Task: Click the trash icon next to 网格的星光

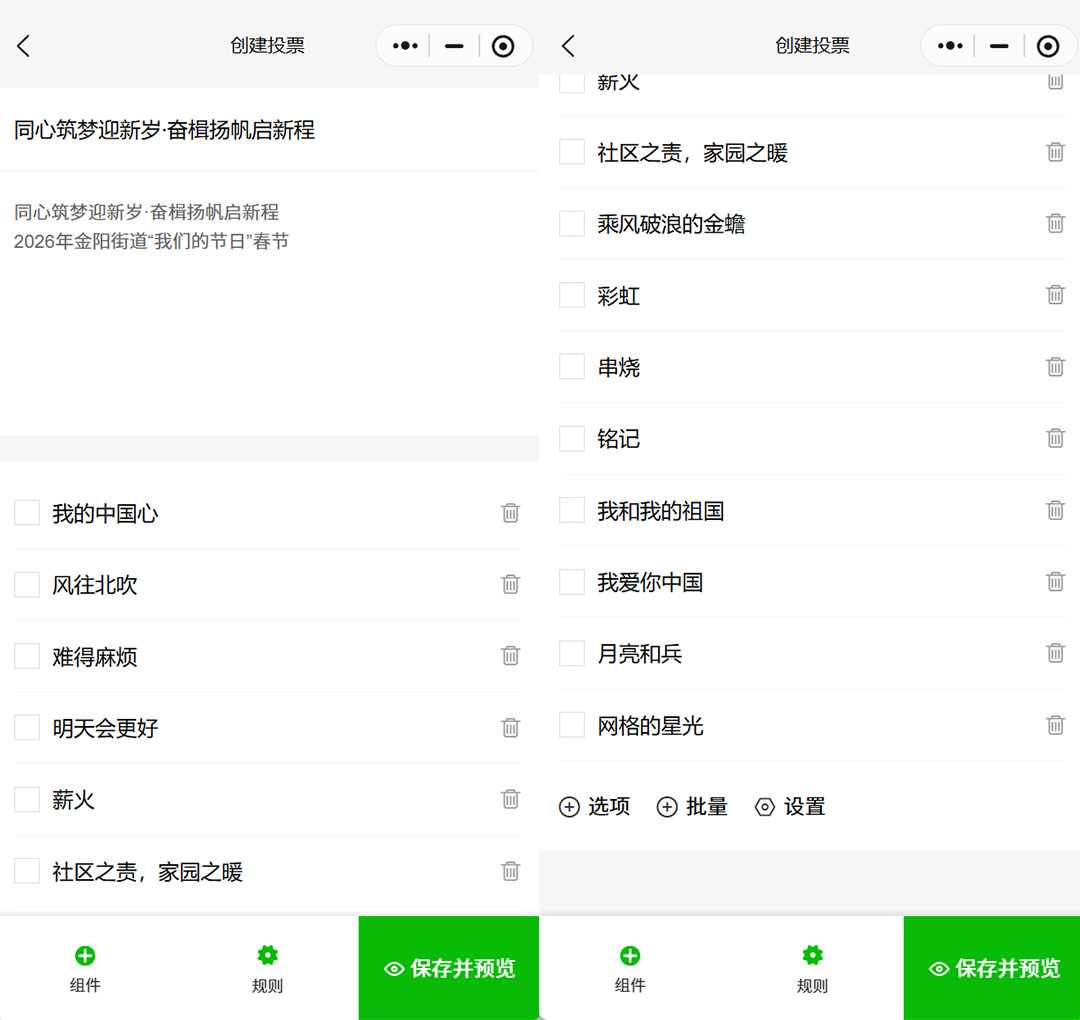Action: pos(1055,725)
